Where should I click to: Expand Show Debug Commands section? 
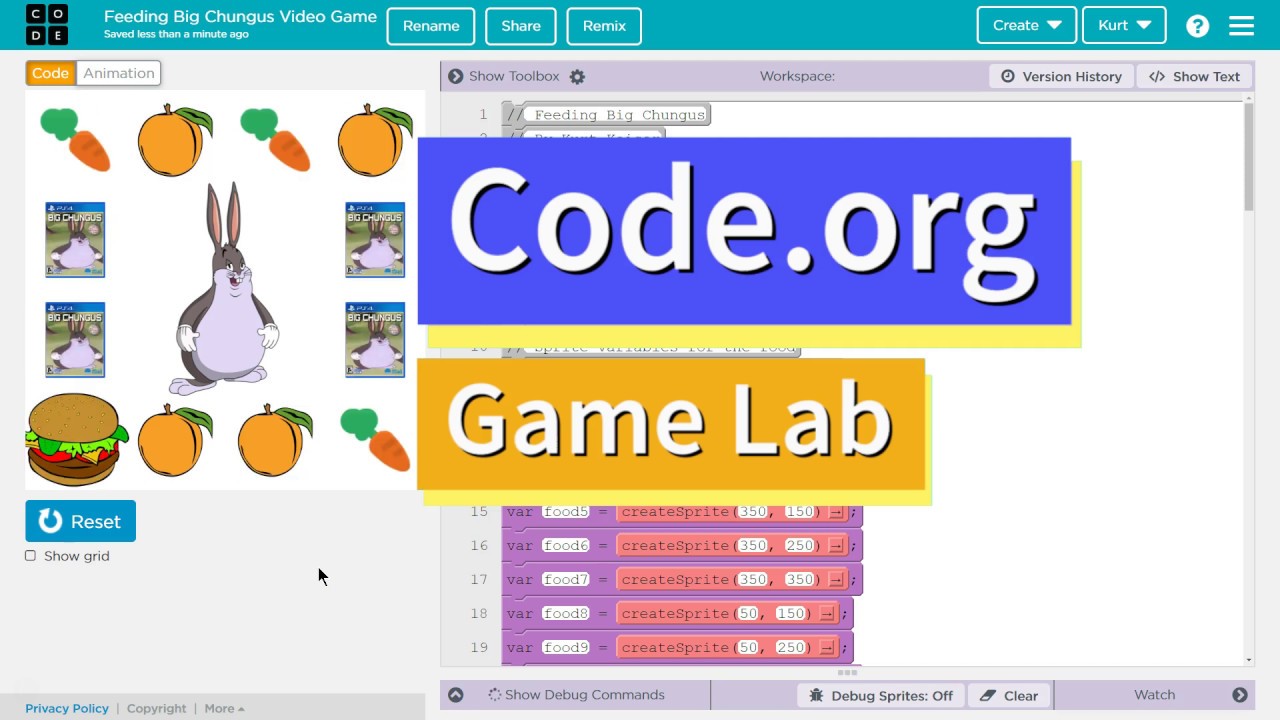575,695
